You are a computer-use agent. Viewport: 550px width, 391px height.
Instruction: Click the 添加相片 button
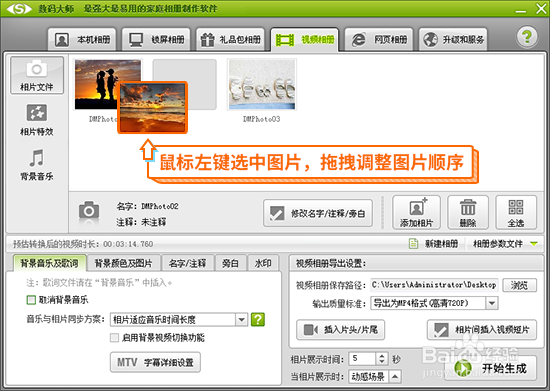click(416, 213)
